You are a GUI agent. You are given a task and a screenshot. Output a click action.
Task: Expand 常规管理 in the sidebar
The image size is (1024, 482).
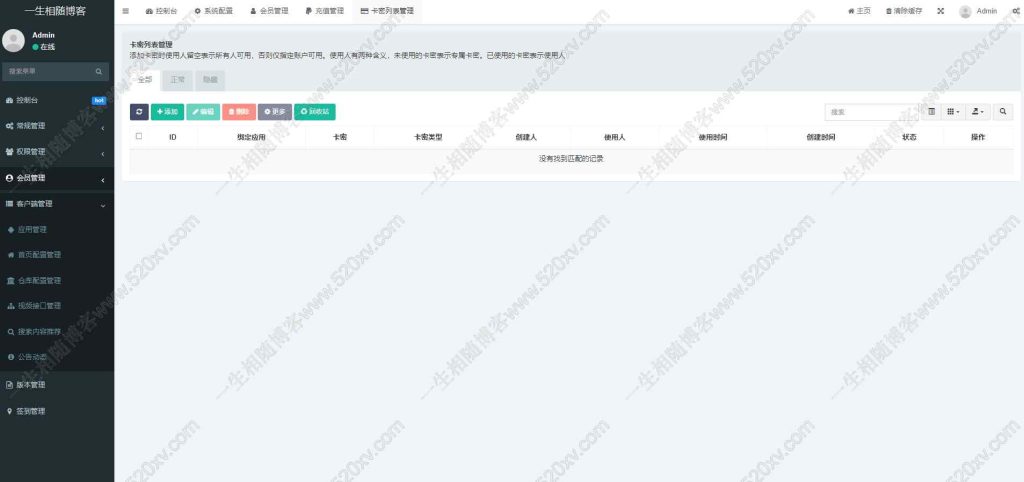click(57, 126)
